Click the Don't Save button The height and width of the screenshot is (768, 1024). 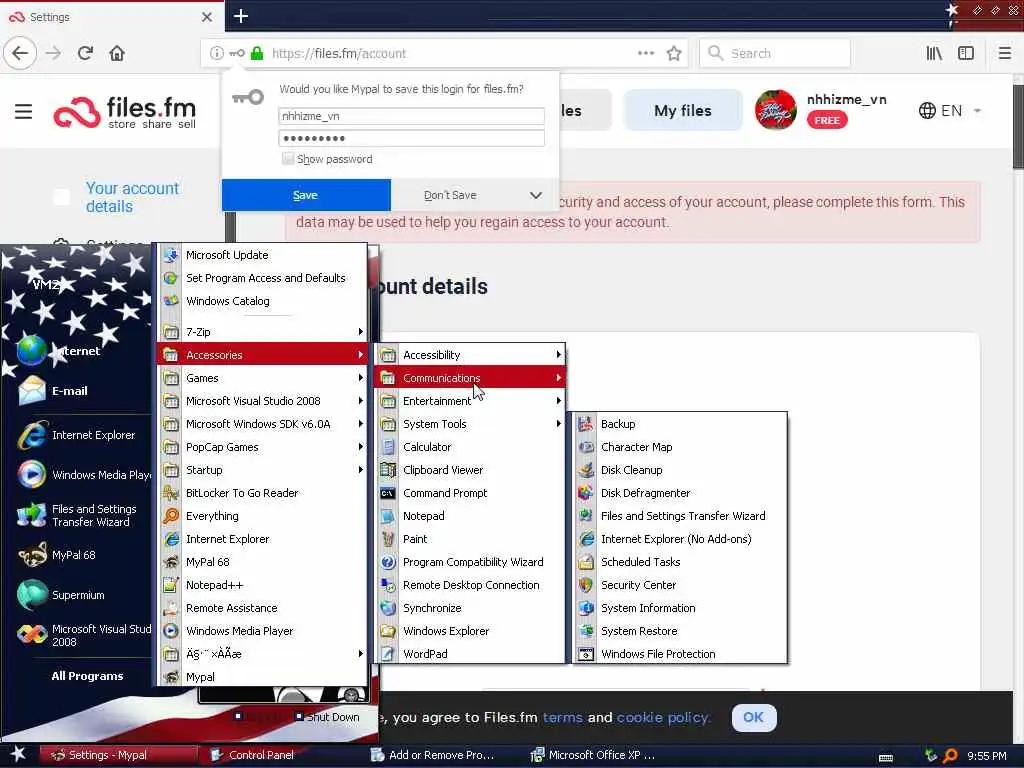[451, 195]
